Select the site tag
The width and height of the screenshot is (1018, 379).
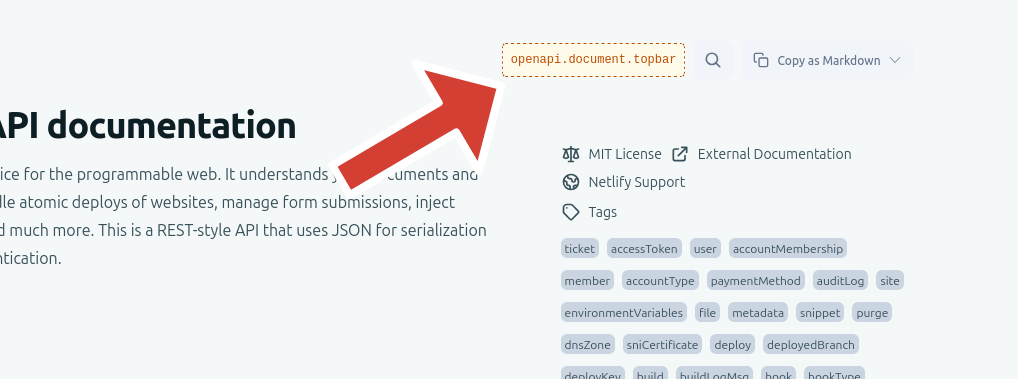[889, 280]
